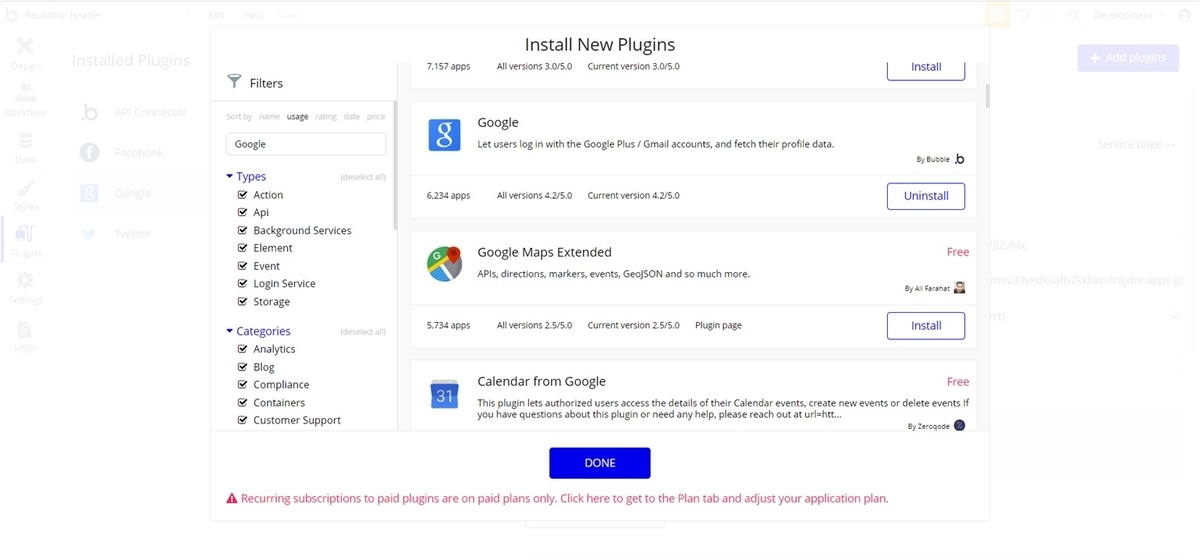Image resolution: width=1200 pixels, height=560 pixels.
Task: Uncheck the Compliance category checkbox
Action: (x=242, y=384)
